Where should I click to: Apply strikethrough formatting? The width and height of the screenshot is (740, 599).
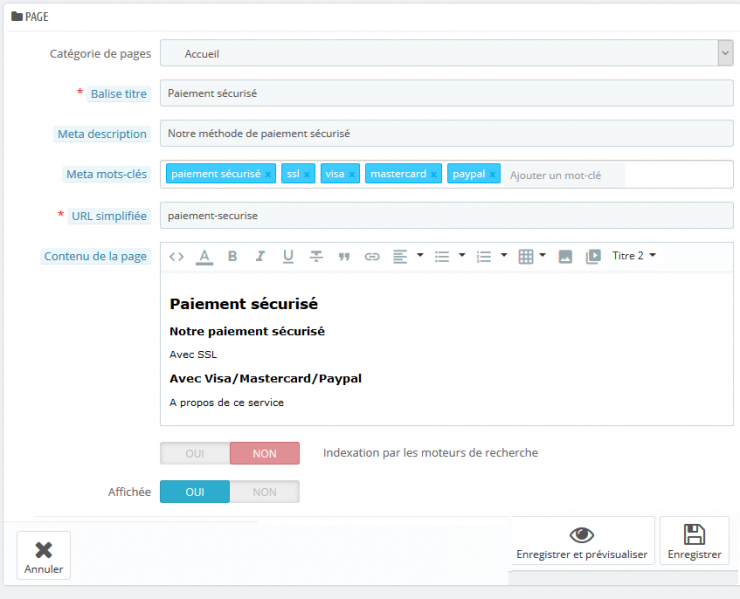pos(316,256)
